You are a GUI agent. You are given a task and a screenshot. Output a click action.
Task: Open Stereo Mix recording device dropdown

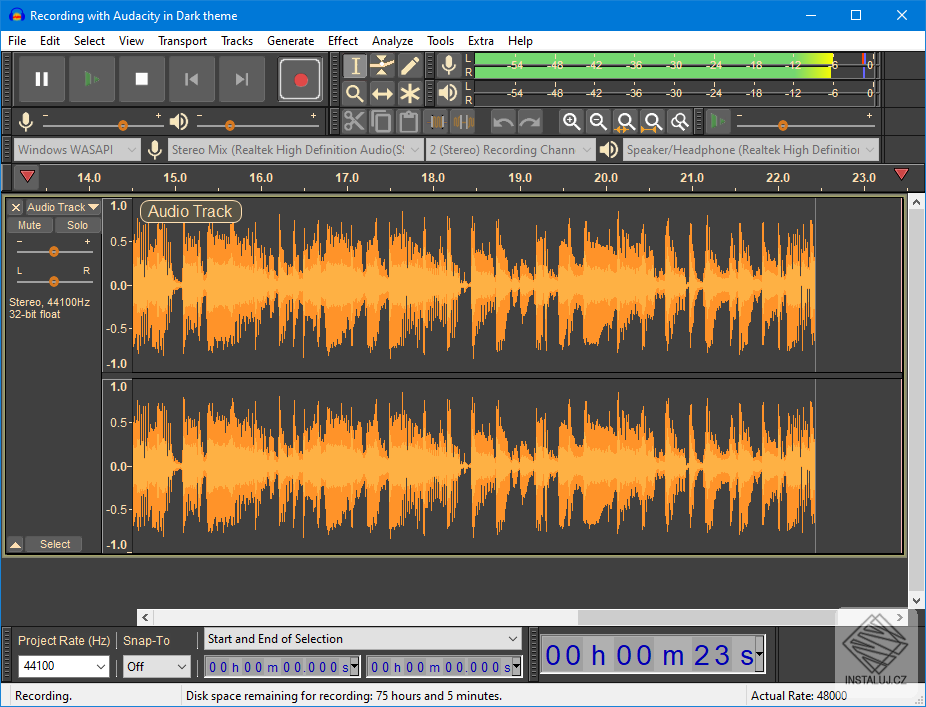pyautogui.click(x=295, y=150)
